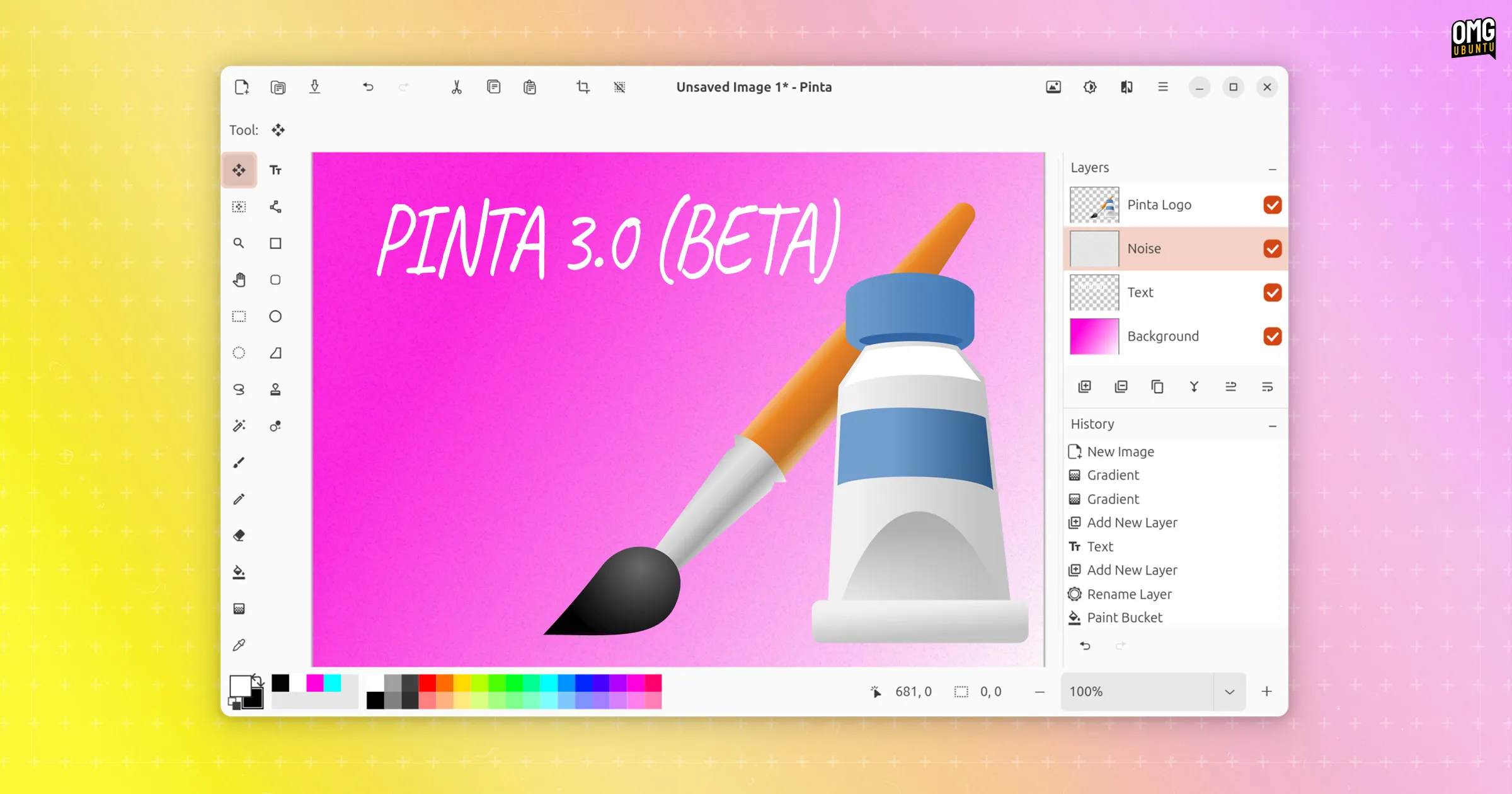Click the Add New Layer button
This screenshot has height=794, width=1512.
(x=1084, y=387)
